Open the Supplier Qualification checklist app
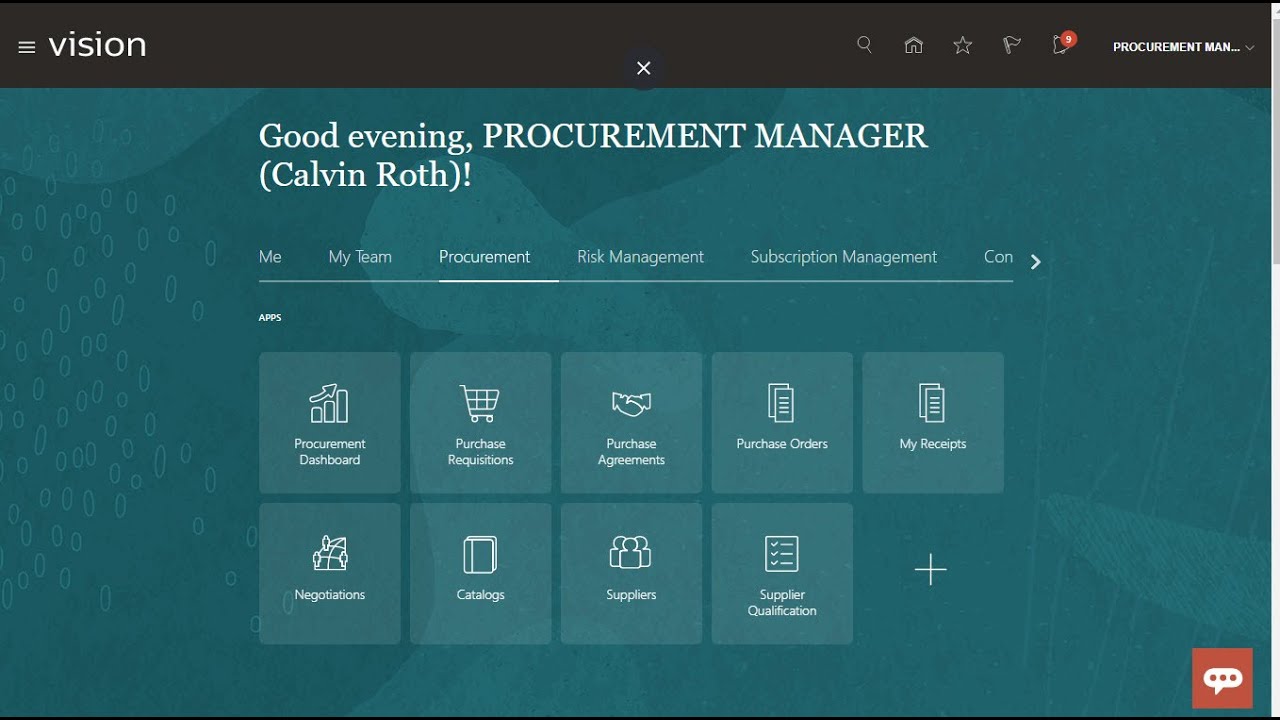 coord(782,573)
